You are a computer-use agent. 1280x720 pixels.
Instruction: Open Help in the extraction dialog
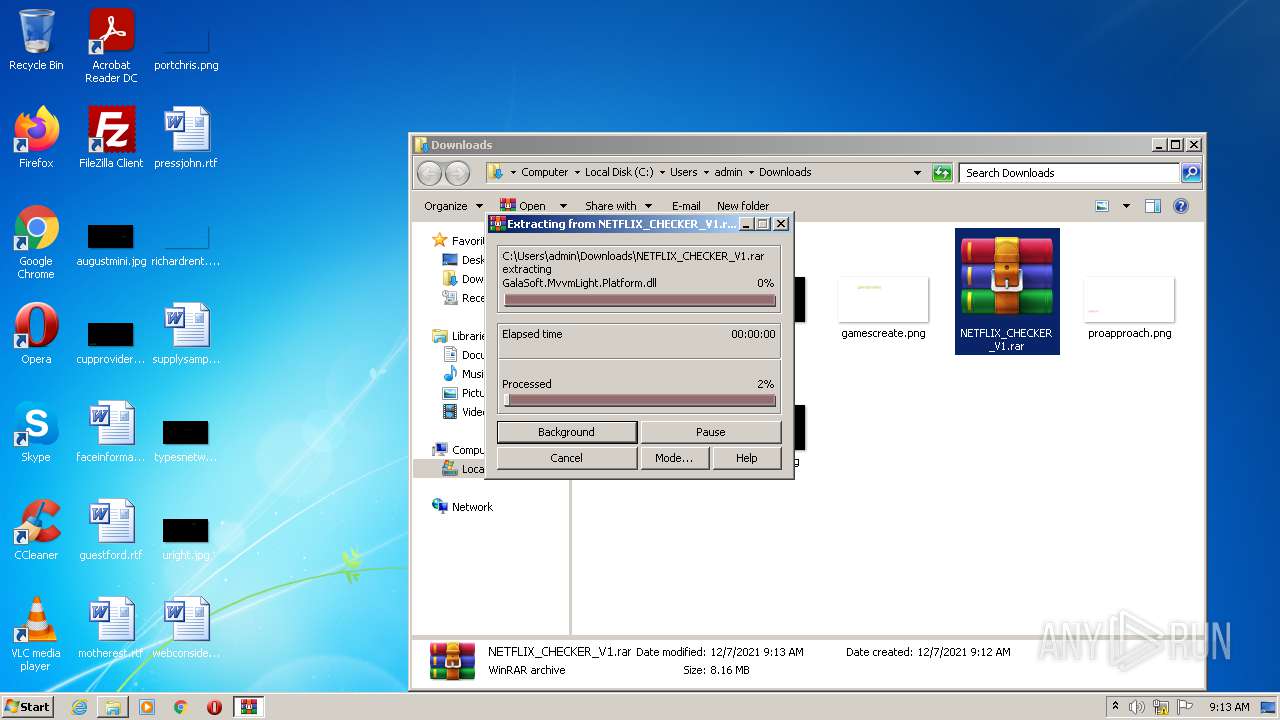point(747,458)
